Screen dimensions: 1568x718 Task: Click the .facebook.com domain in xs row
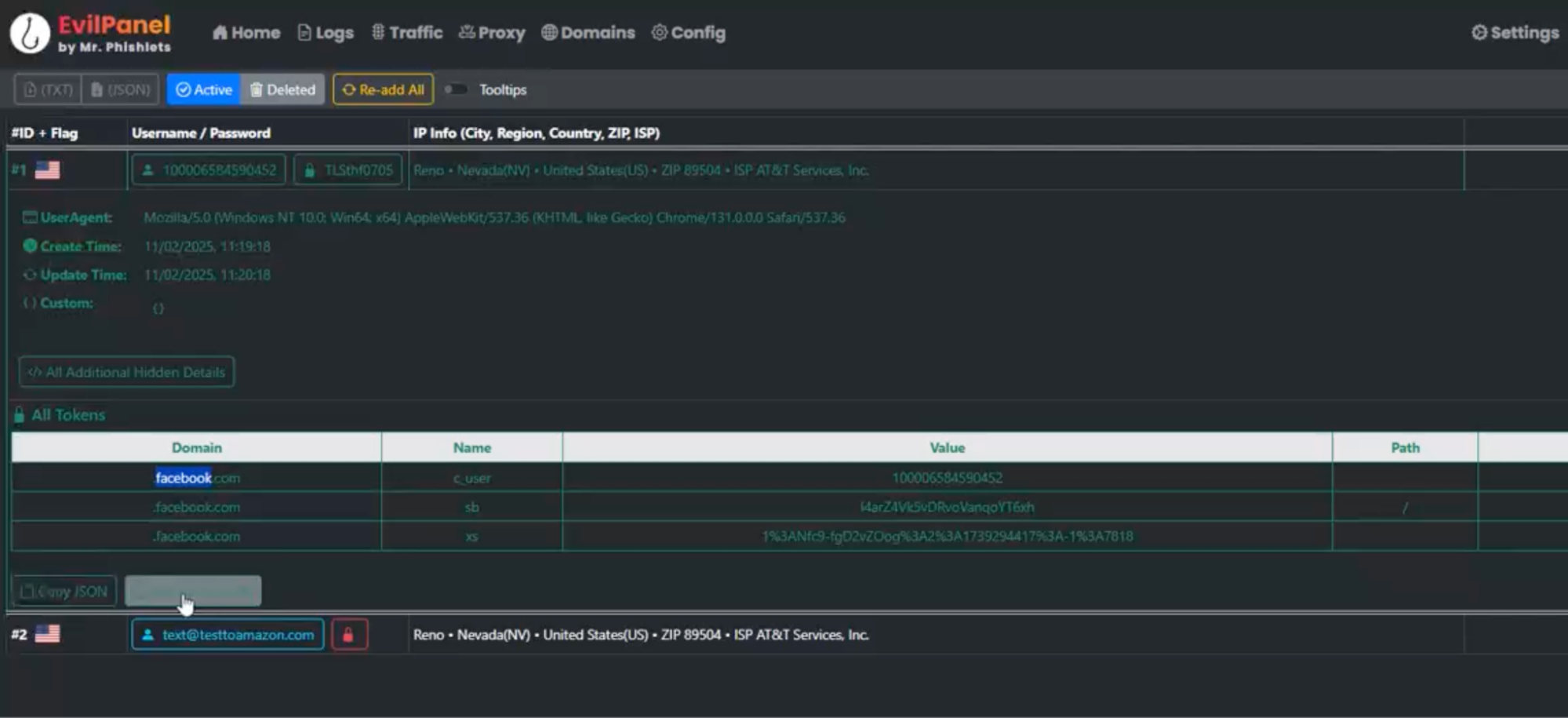[x=196, y=536]
